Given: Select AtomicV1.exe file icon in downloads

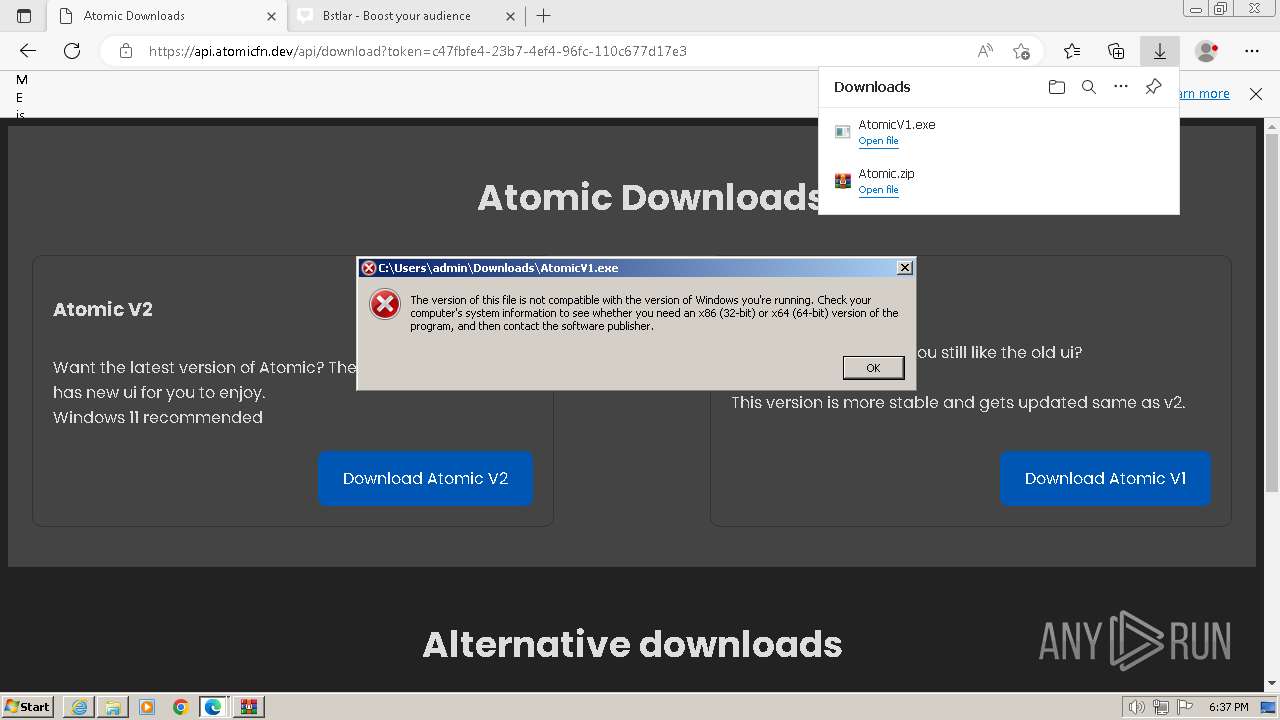Looking at the screenshot, I should tap(843, 131).
